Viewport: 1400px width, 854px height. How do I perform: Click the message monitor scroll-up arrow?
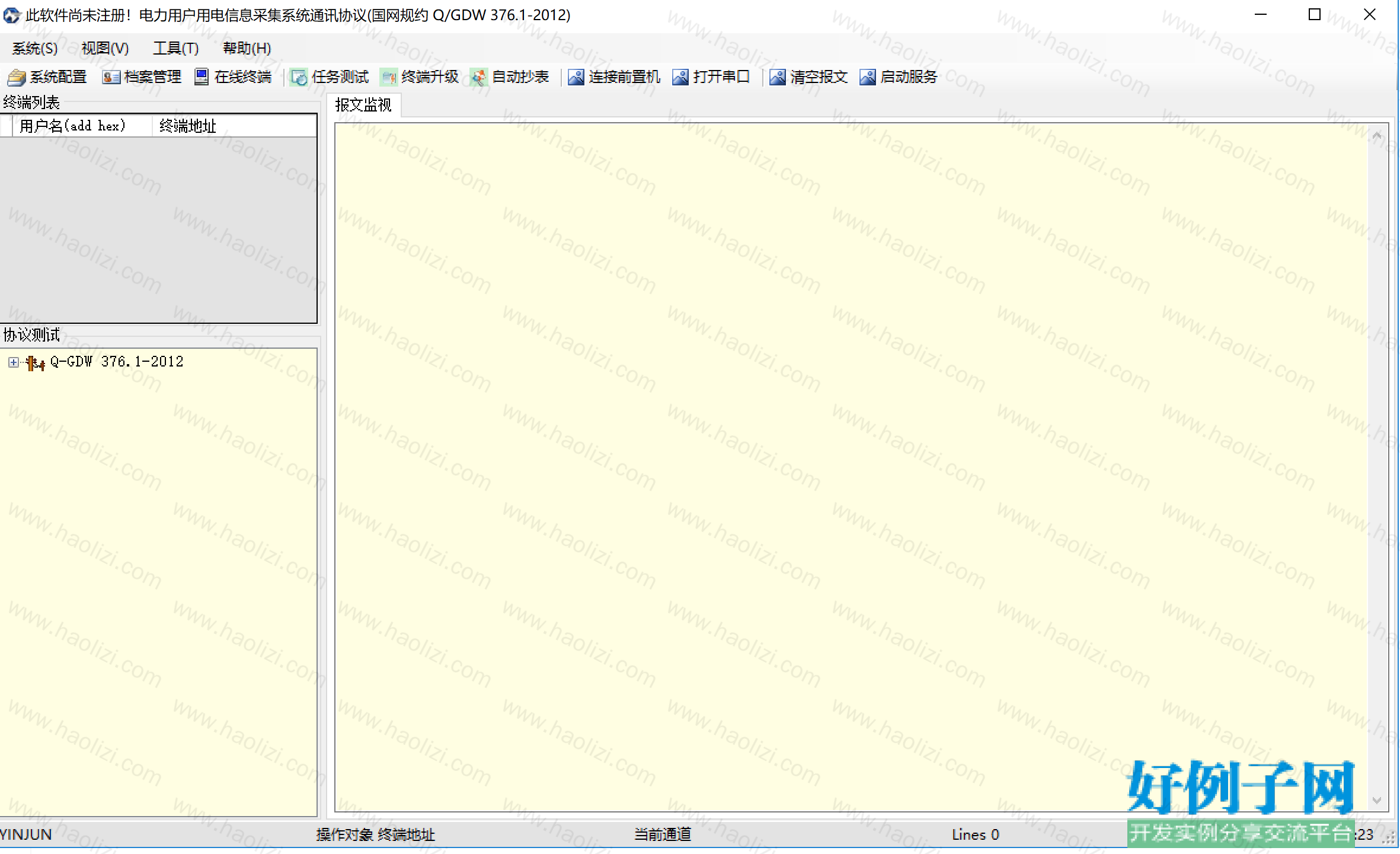(x=1377, y=136)
